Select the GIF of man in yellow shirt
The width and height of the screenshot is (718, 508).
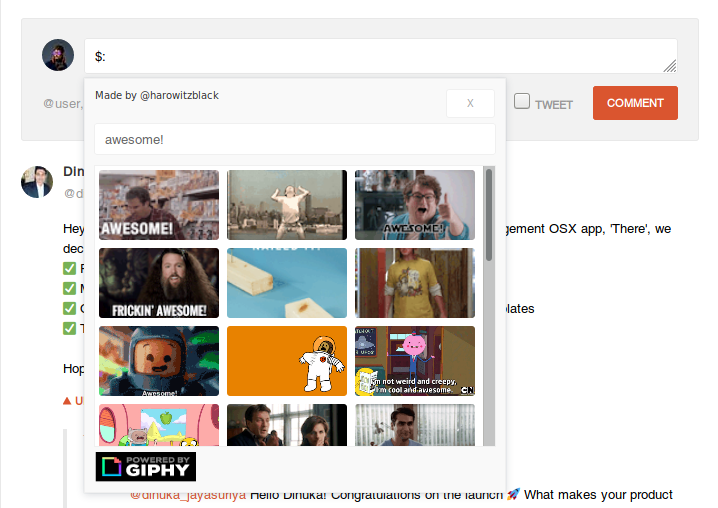click(415, 283)
